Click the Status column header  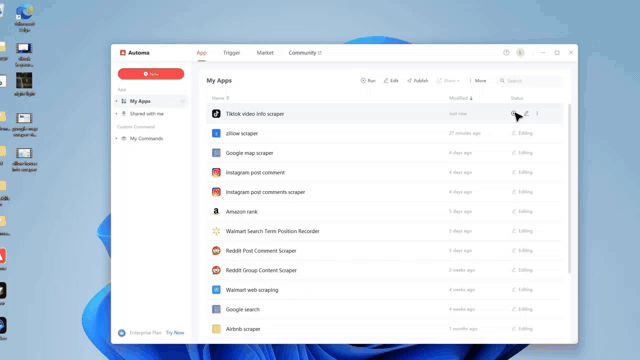coord(517,98)
